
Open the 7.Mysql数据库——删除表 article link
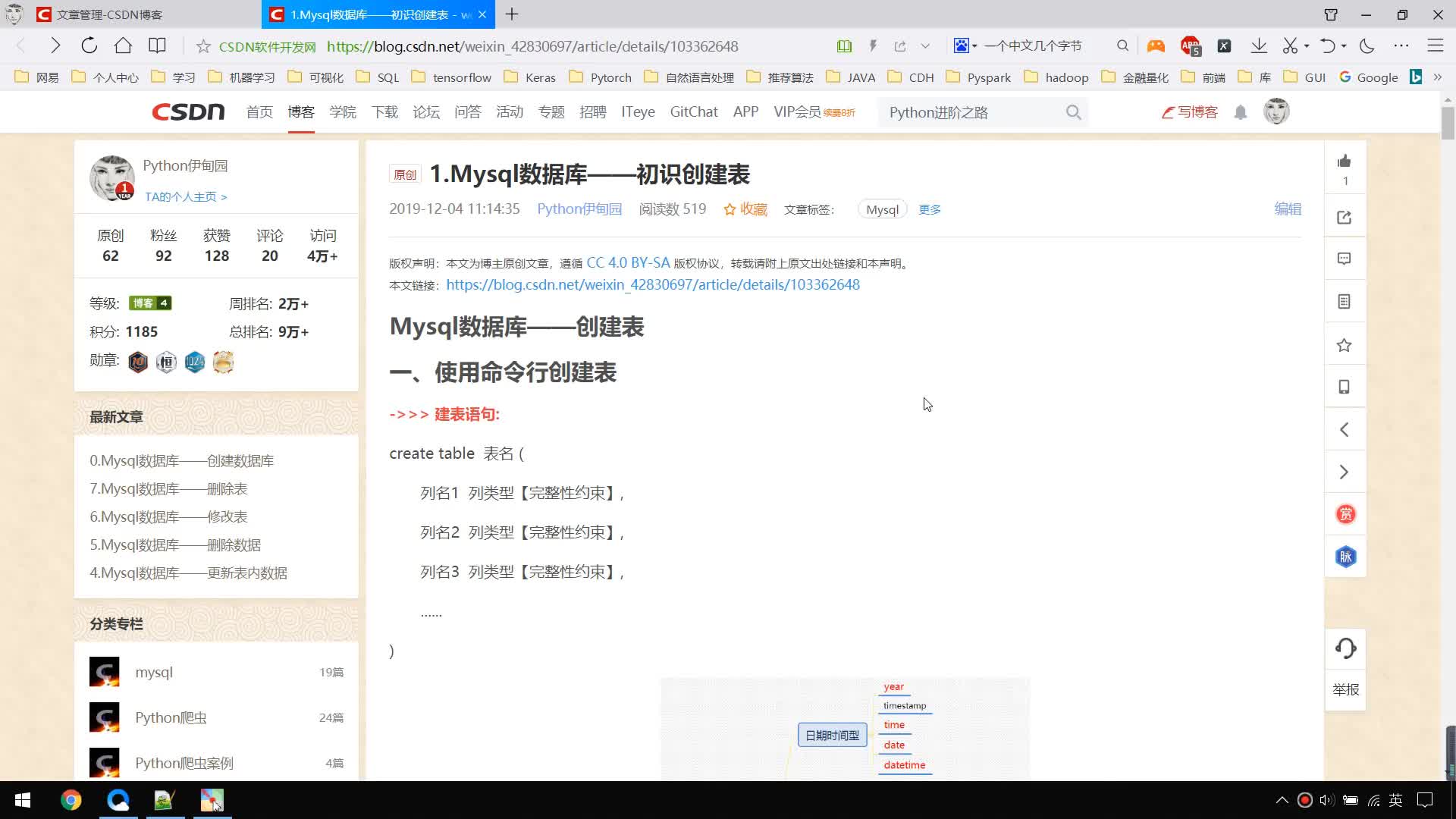(168, 489)
